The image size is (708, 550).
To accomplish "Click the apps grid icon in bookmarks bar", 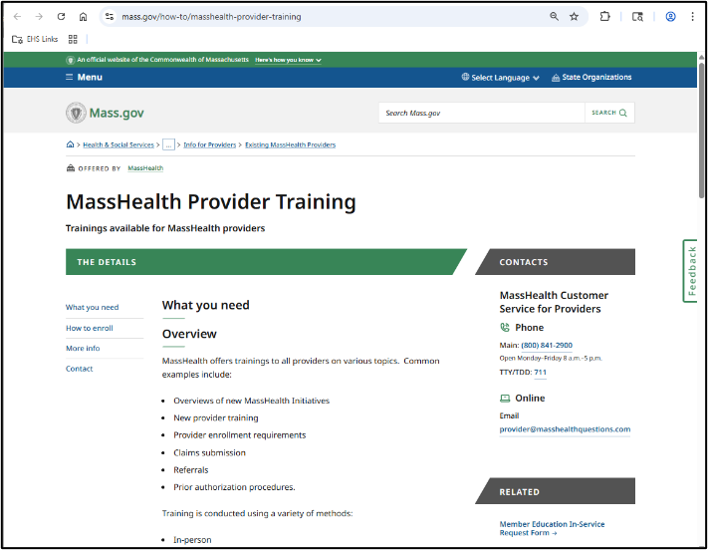I will pyautogui.click(x=73, y=39).
